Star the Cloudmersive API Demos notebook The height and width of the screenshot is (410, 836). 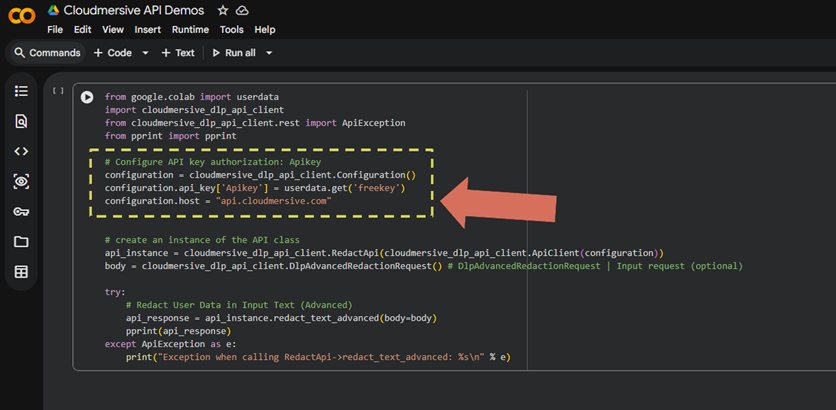(223, 10)
